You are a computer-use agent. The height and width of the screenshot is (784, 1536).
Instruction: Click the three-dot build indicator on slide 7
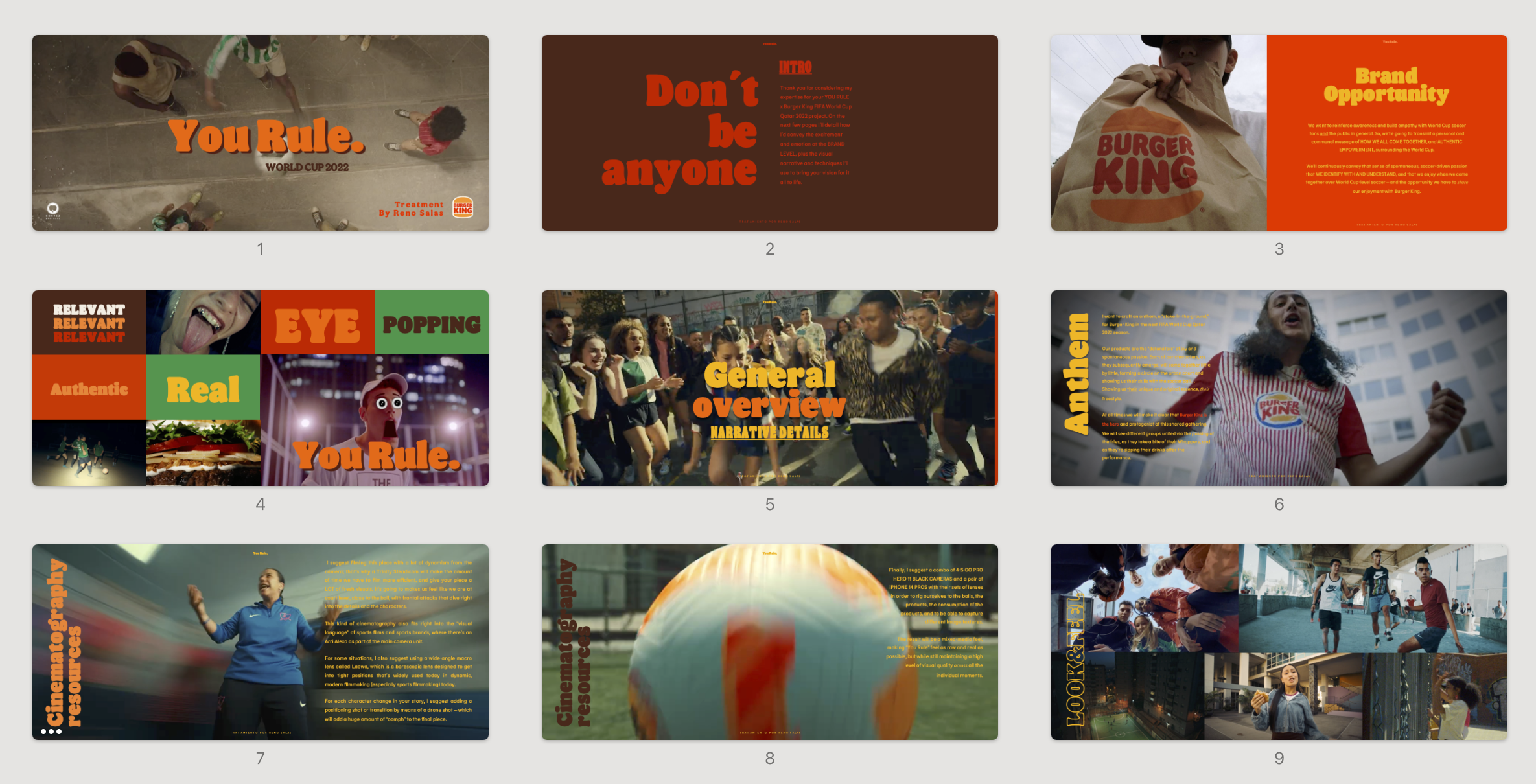tap(51, 732)
